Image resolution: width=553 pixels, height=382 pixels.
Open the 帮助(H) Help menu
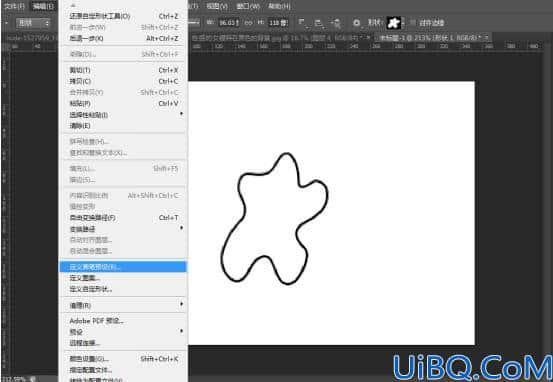[x=279, y=6]
